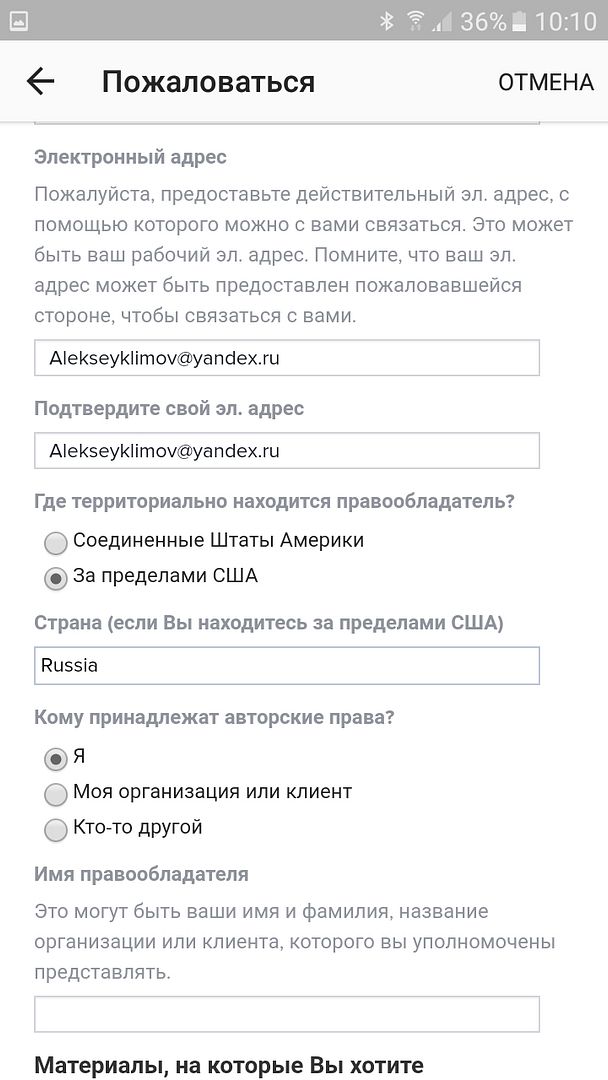Tap the Bluetooth status icon
Viewport: 608px width, 1080px height.
[x=387, y=21]
